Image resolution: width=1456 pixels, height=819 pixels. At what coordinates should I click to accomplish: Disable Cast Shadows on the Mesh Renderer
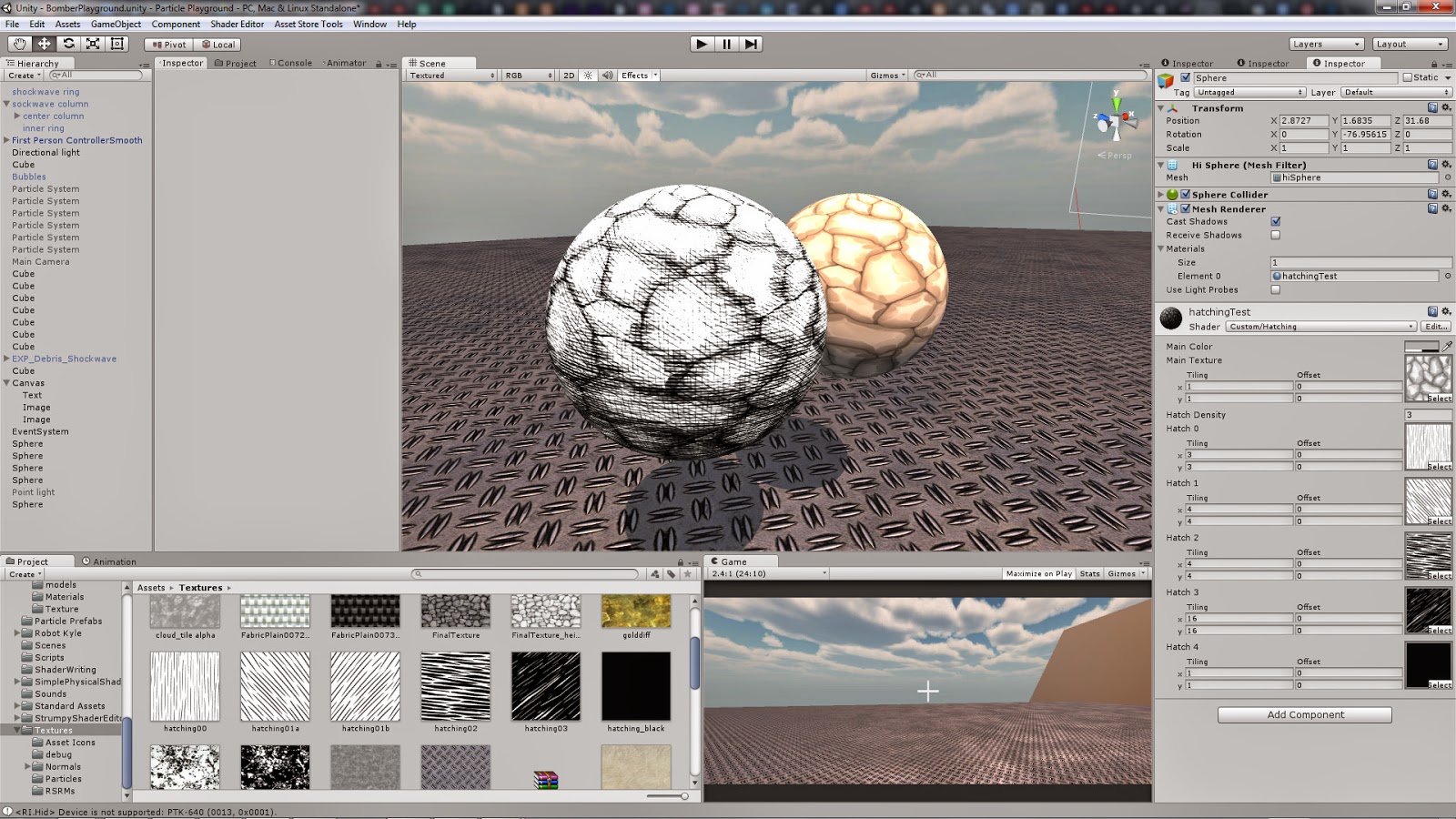[x=1275, y=221]
